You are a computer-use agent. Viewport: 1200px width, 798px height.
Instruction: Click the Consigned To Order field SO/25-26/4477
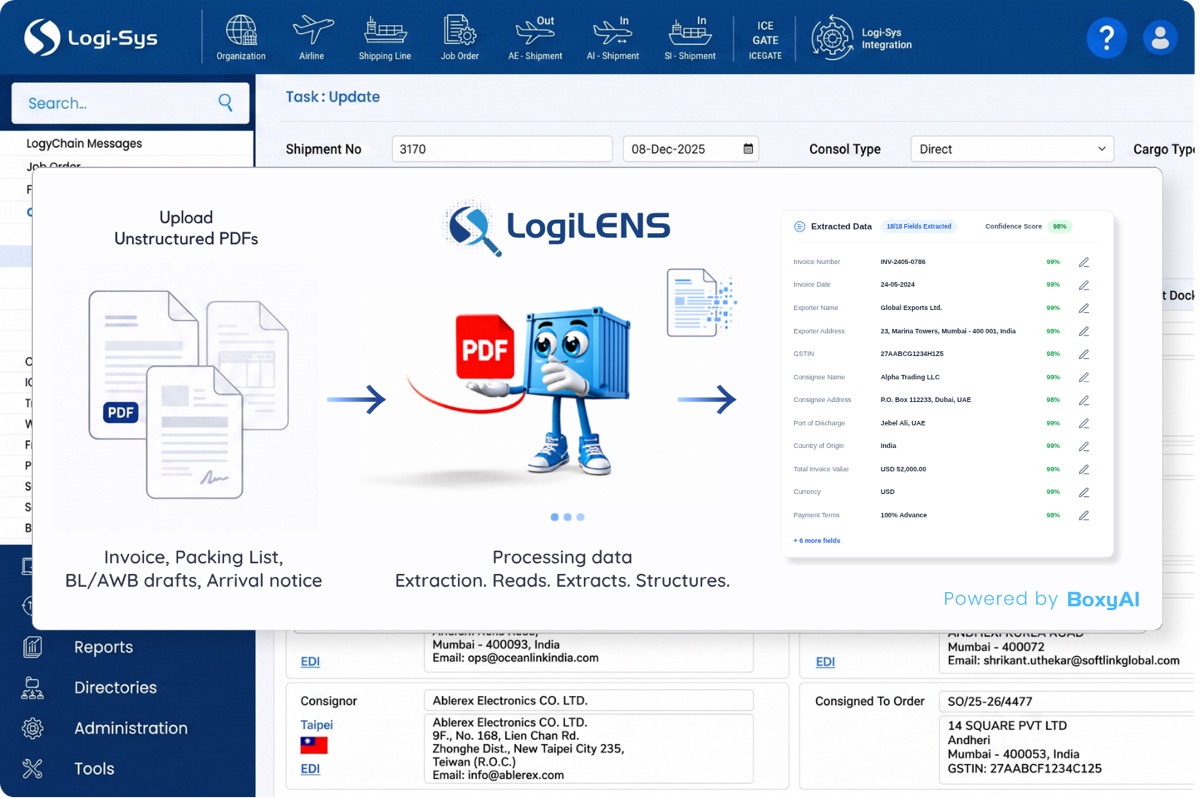1067,701
